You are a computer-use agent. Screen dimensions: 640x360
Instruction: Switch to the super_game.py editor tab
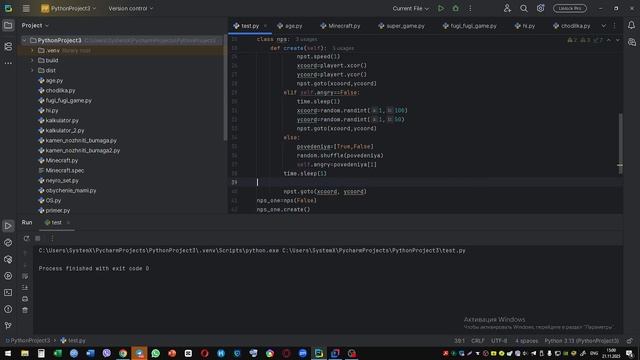(401, 26)
